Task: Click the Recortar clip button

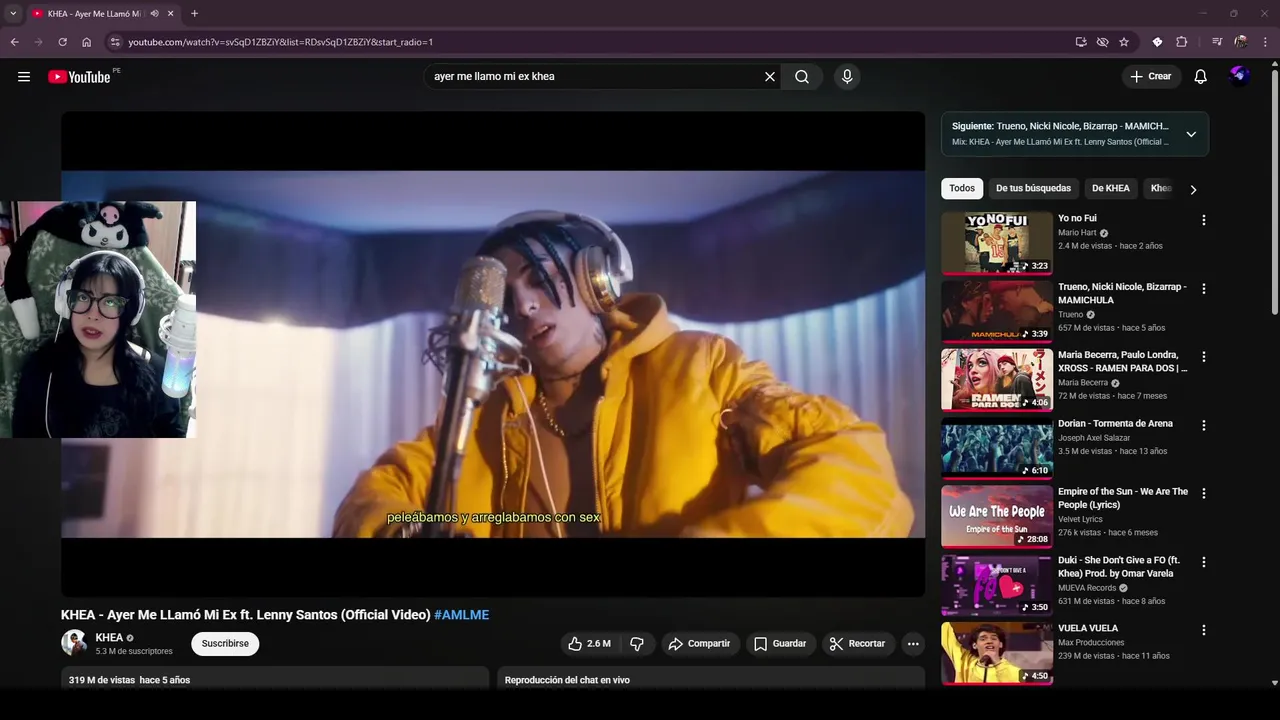Action: pos(858,644)
